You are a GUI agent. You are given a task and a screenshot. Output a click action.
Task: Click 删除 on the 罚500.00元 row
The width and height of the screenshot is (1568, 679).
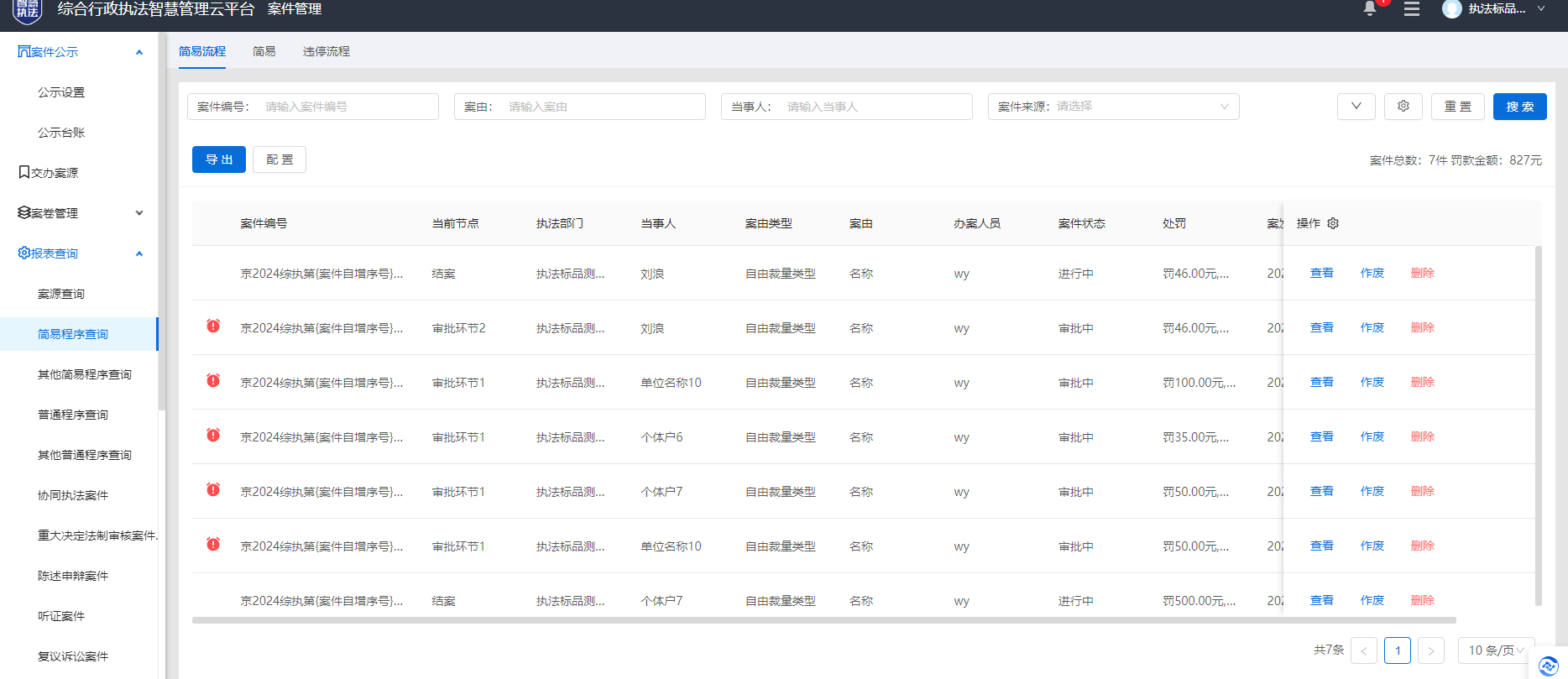1423,600
